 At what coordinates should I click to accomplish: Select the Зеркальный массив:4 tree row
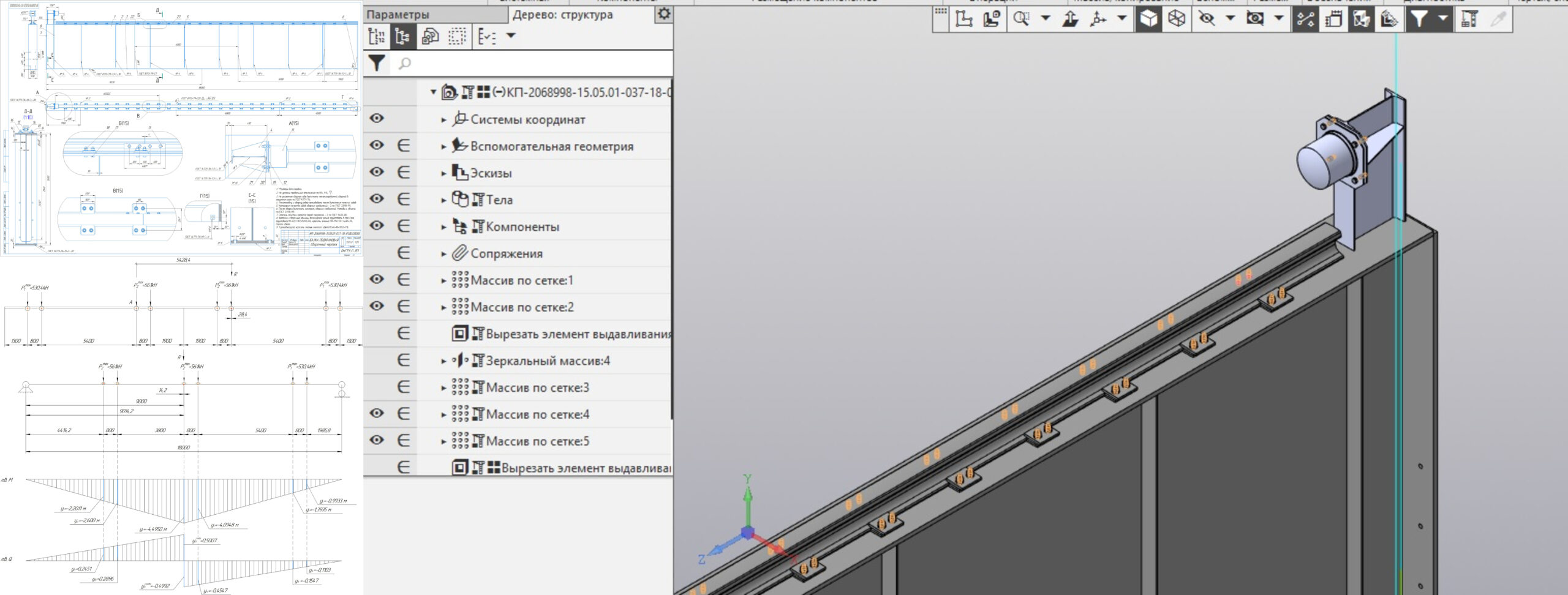pyautogui.click(x=530, y=361)
